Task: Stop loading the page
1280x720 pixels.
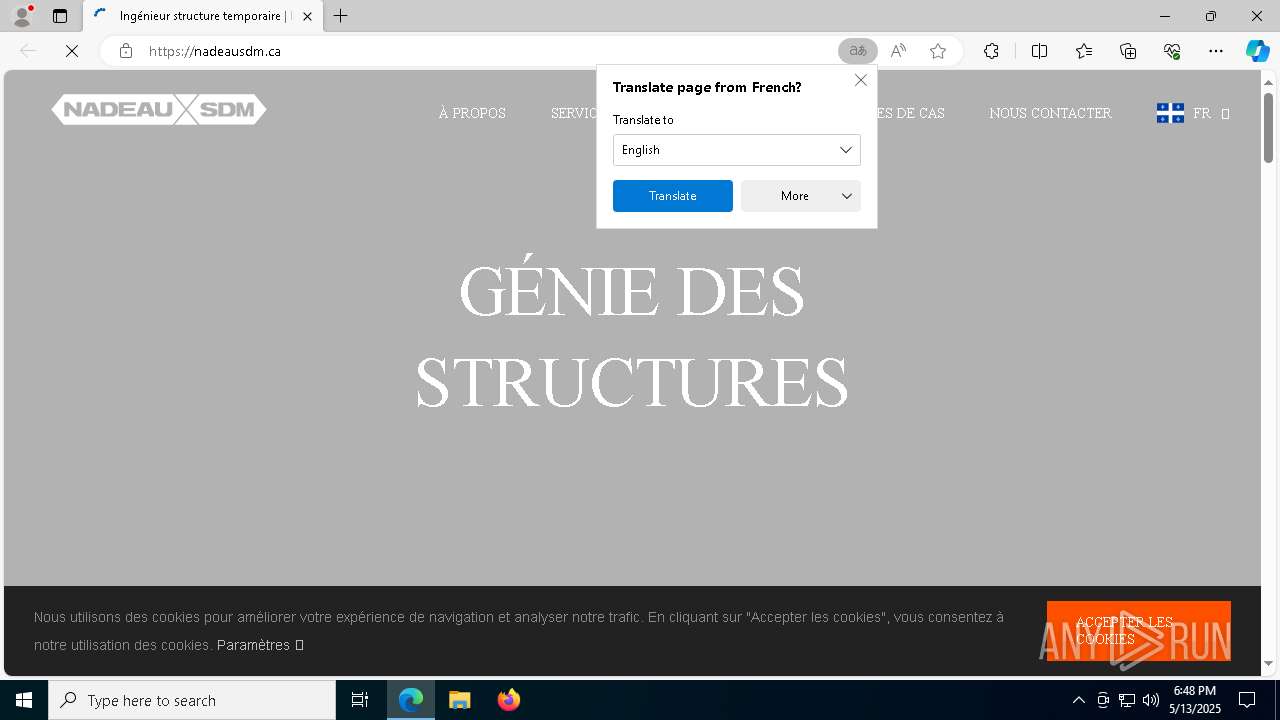Action: pos(72,51)
